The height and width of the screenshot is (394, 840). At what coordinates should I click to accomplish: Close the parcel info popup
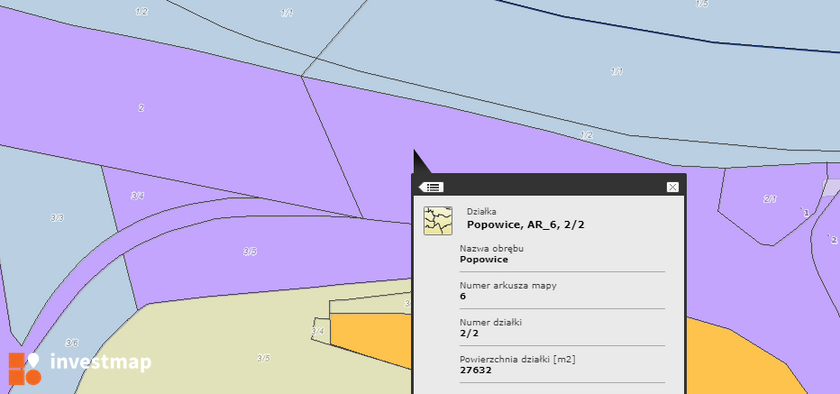click(672, 187)
